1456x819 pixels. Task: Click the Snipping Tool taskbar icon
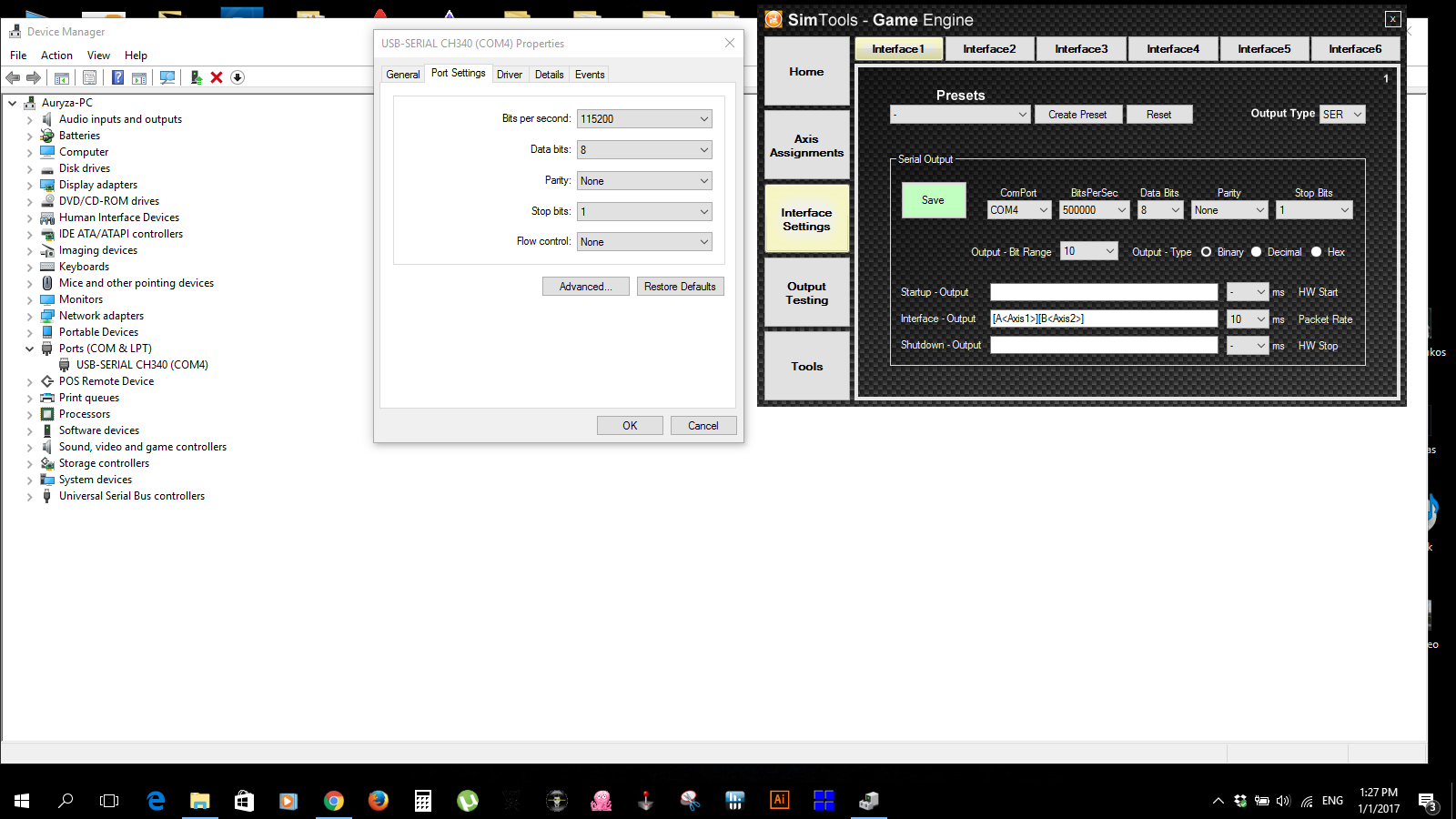tap(691, 801)
